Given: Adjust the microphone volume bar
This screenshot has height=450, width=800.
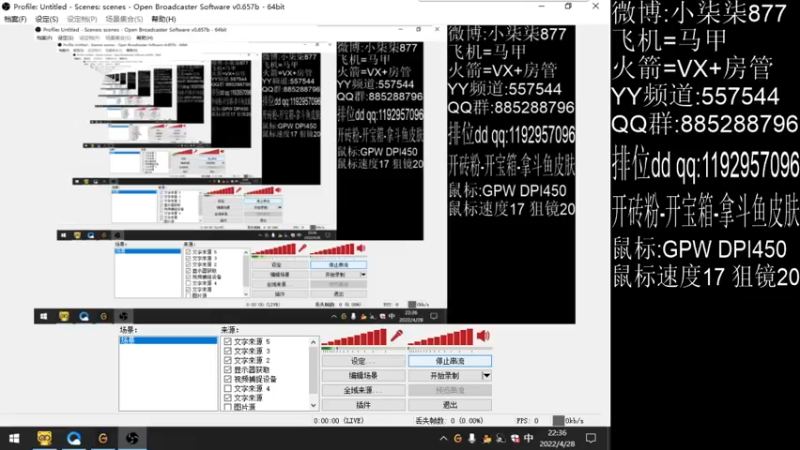Looking at the screenshot, I should (x=355, y=338).
